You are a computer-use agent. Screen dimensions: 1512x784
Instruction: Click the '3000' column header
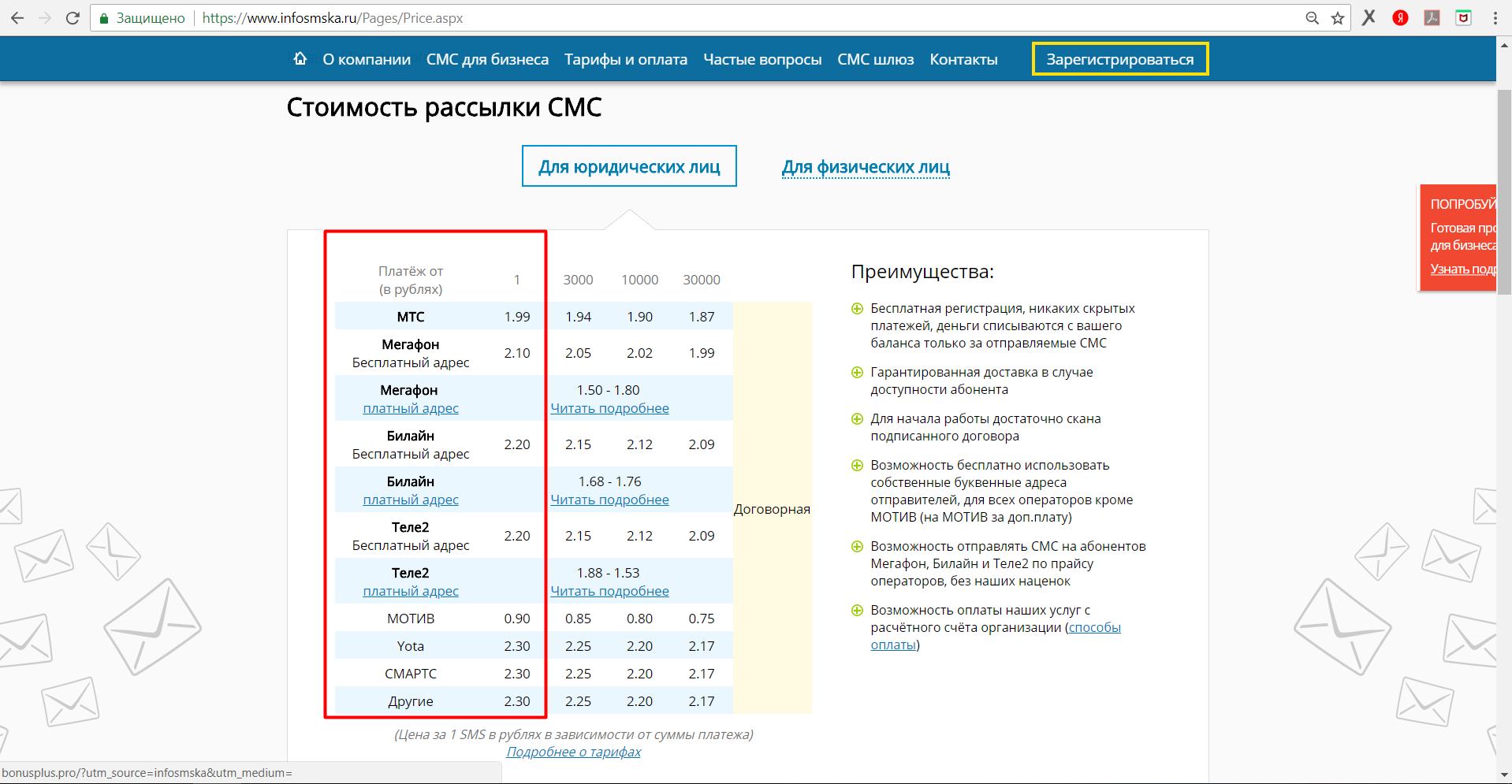pyautogui.click(x=578, y=280)
